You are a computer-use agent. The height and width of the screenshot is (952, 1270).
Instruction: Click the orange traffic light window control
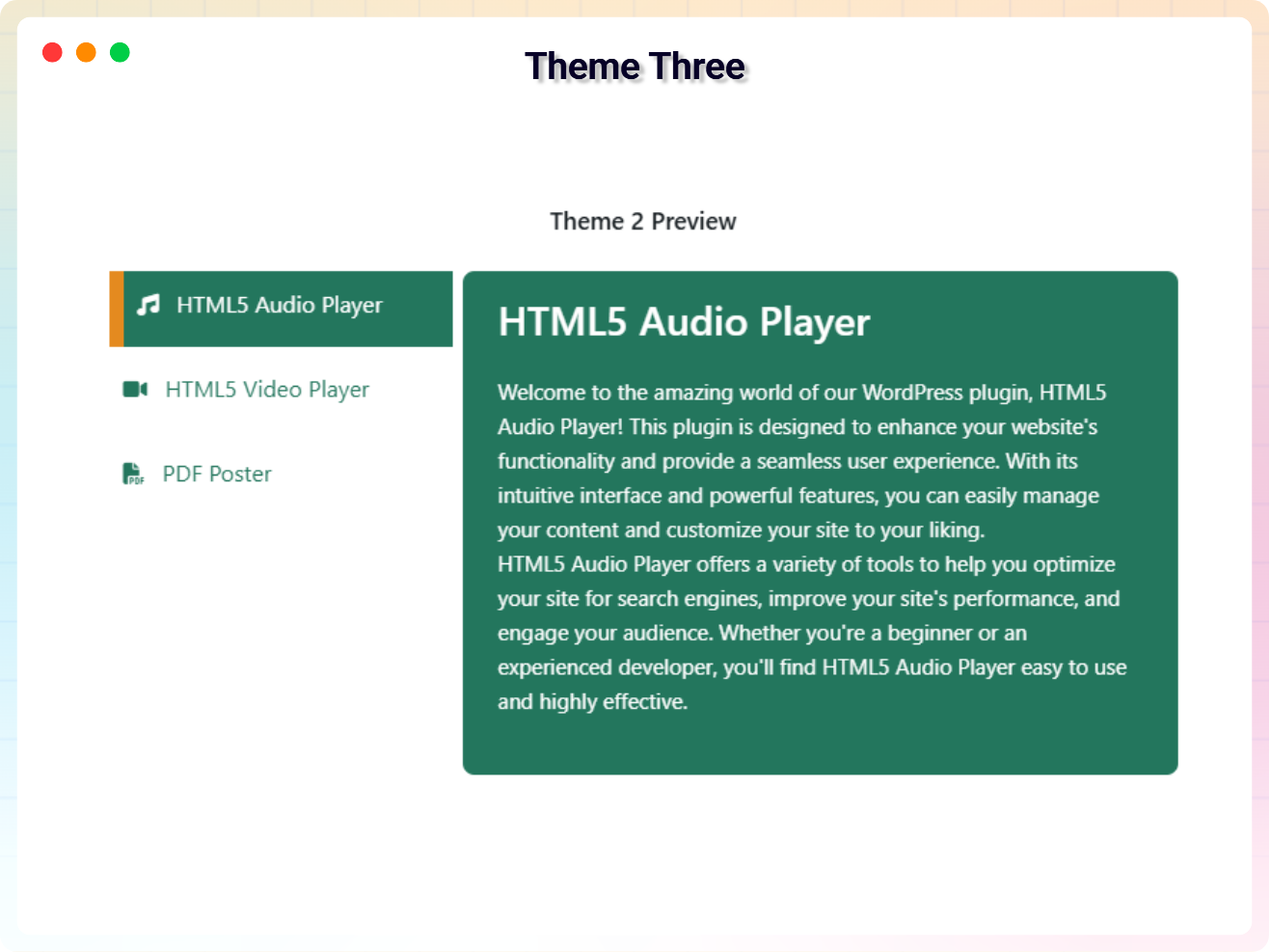coord(86,52)
